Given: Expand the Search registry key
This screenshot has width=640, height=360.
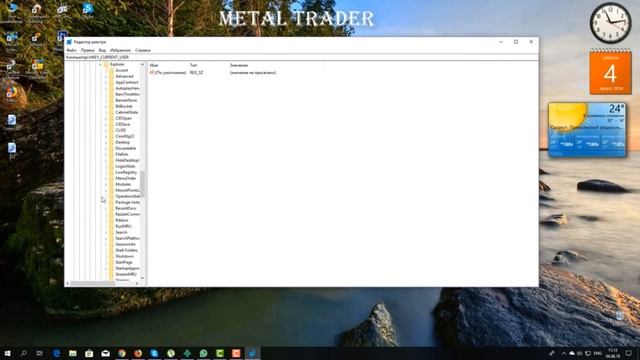Looking at the screenshot, I should 106,232.
